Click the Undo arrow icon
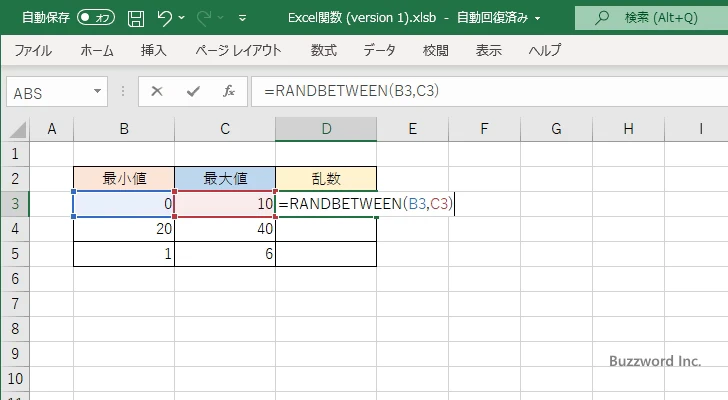The width and height of the screenshot is (728, 400). click(x=164, y=18)
